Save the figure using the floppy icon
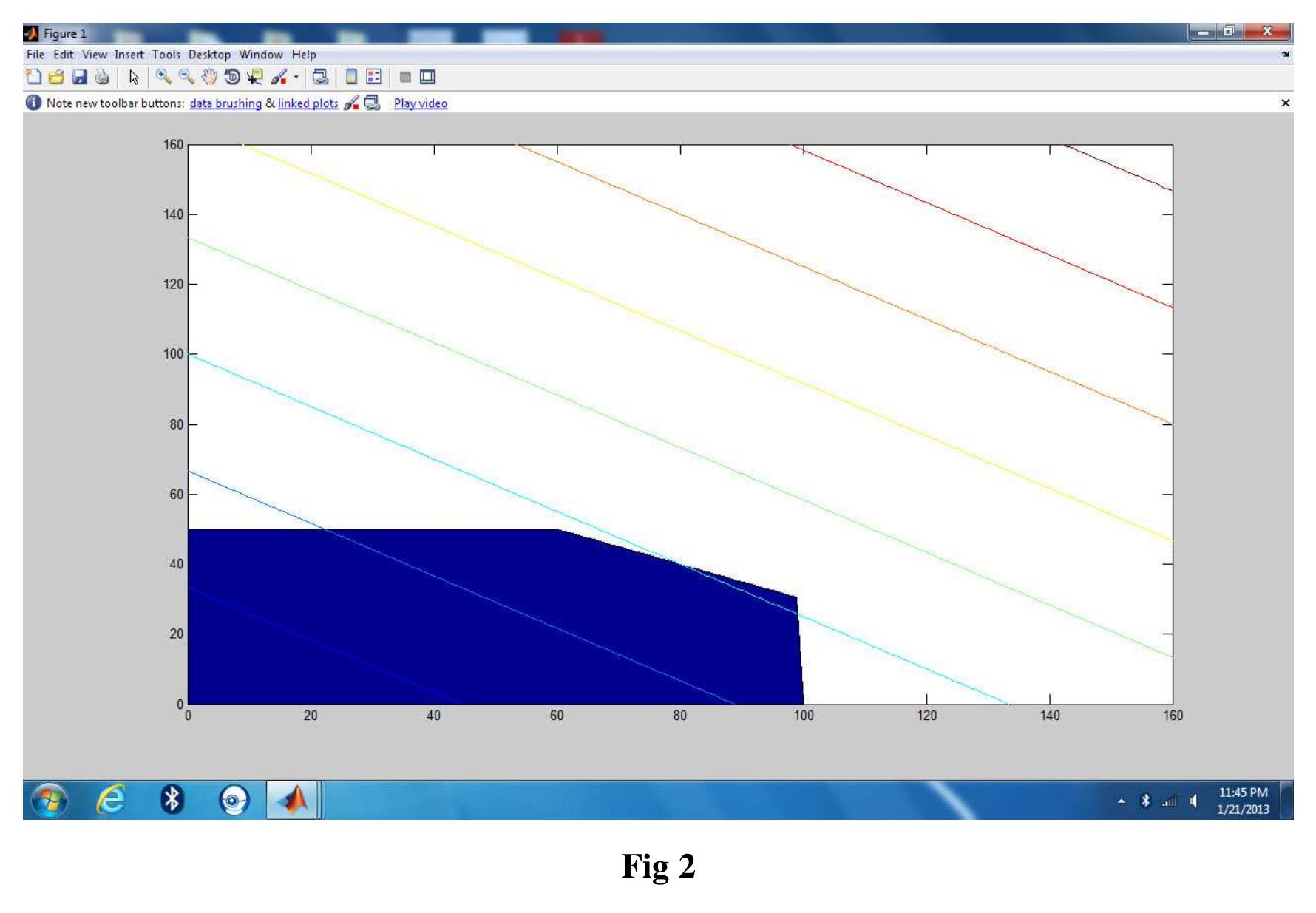 (x=79, y=77)
